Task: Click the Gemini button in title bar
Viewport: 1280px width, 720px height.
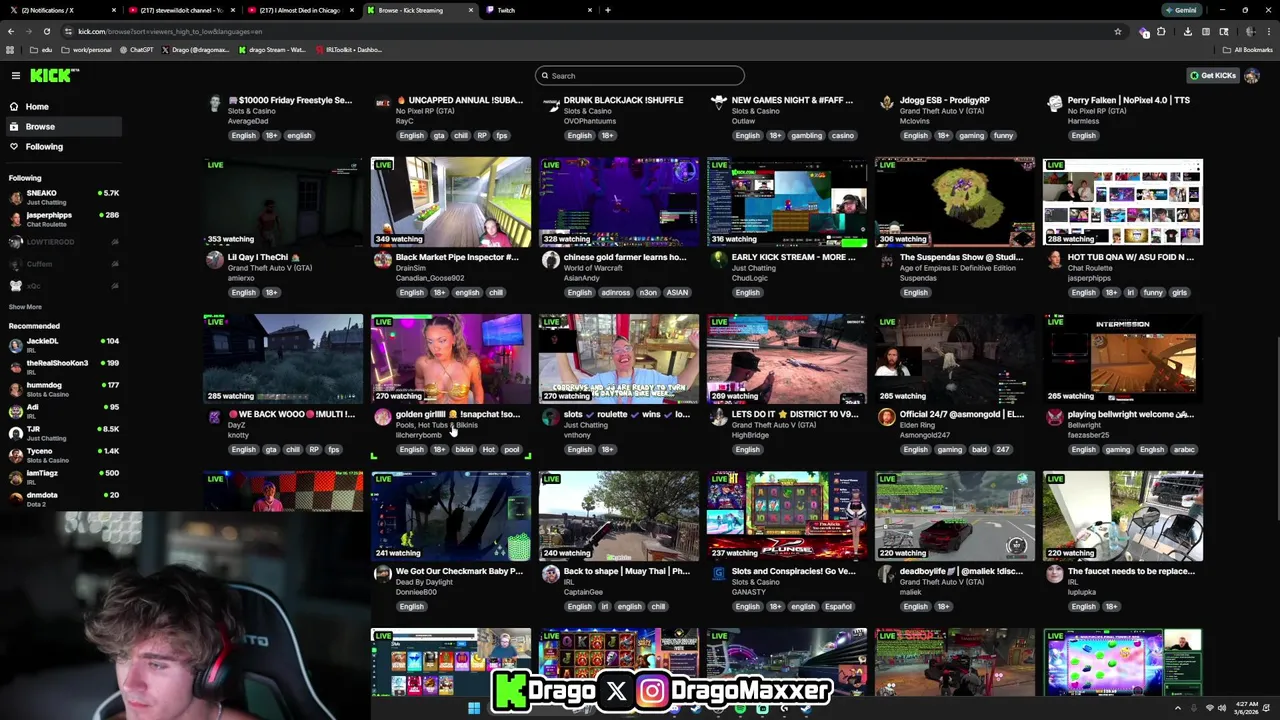Action: coord(1180,10)
